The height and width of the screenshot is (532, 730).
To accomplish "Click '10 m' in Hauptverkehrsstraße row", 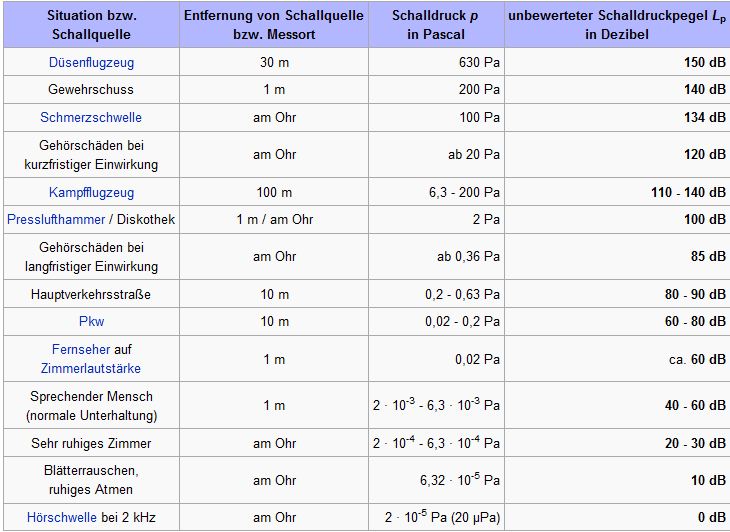I will 275,294.
